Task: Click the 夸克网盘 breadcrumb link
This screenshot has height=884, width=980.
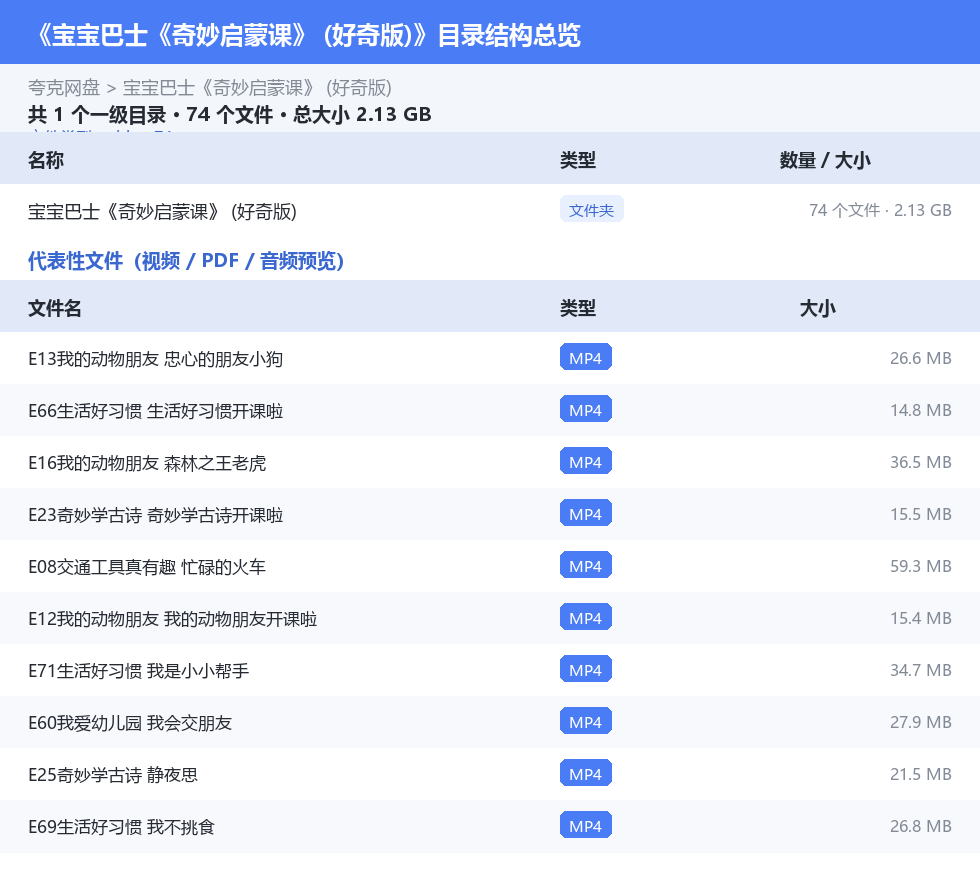Action: tap(64, 88)
